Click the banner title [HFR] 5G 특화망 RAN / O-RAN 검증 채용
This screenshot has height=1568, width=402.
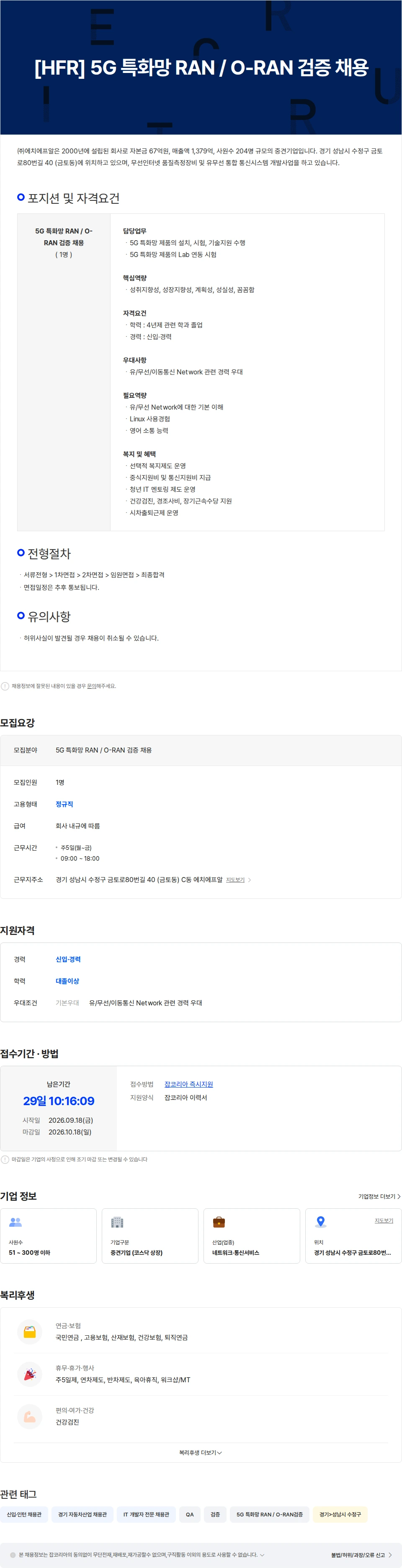201,67
